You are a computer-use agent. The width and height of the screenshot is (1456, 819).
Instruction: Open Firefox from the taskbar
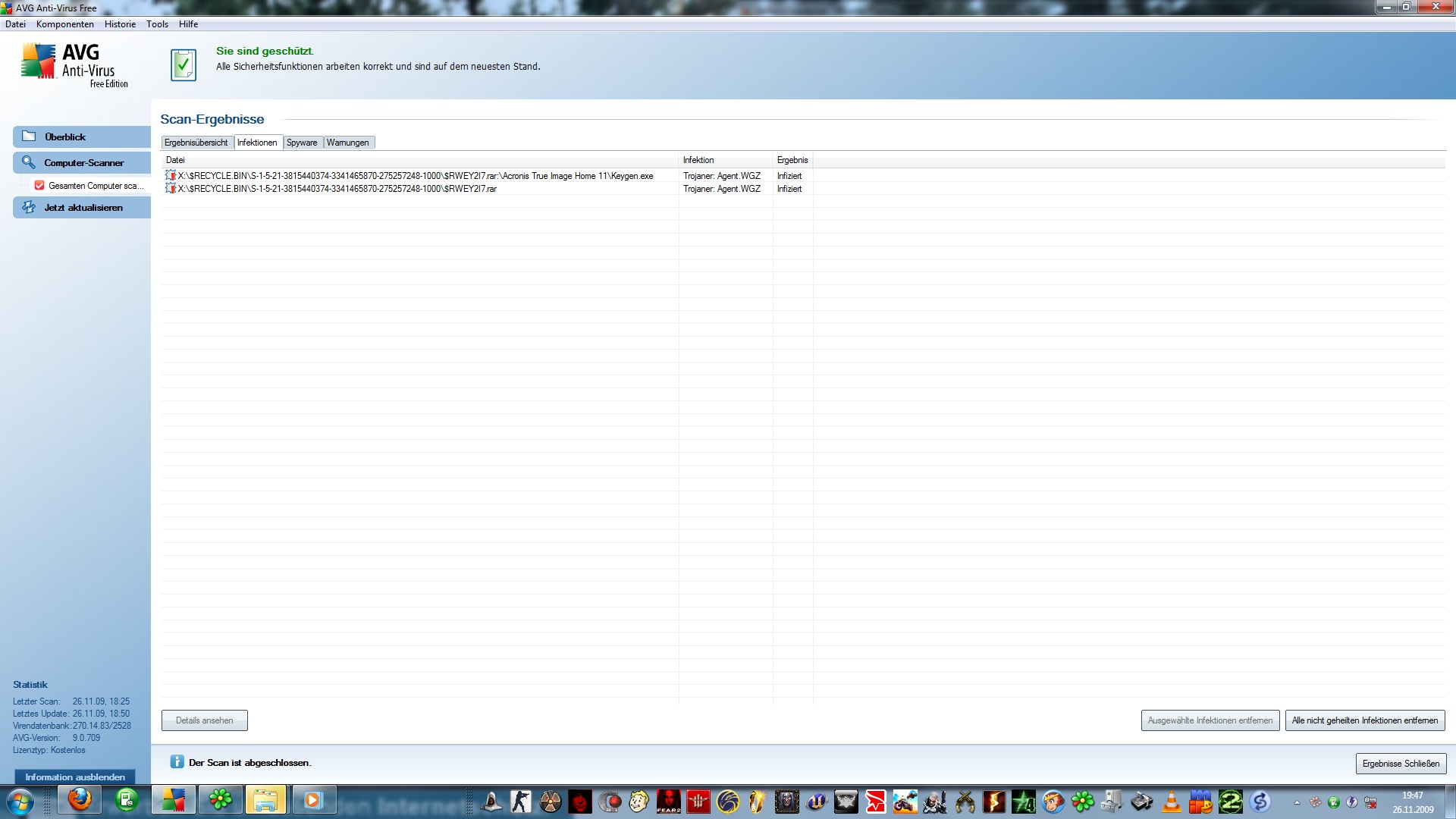80,800
